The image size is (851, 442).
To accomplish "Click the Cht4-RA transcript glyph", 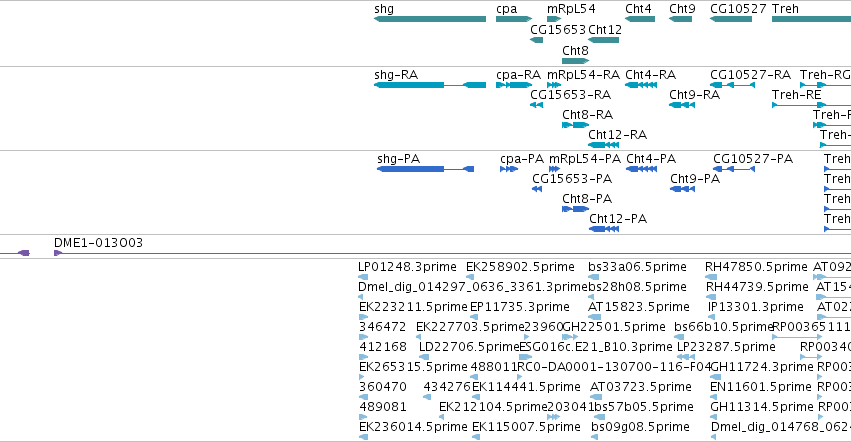I will (x=641, y=85).
